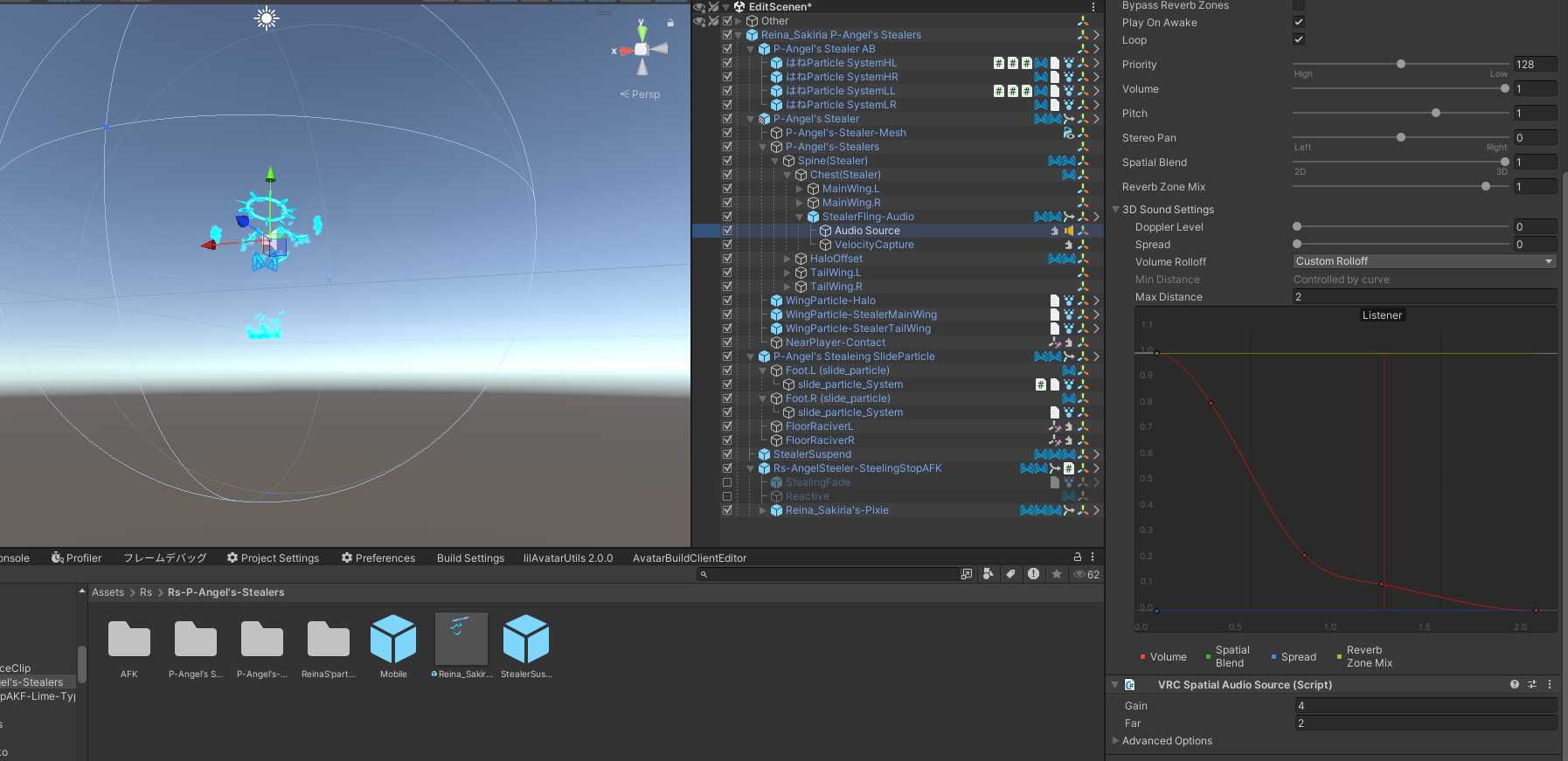This screenshot has width=1568, height=761.
Task: Collapse the StealerFling-Audio hierarchy node
Action: pyautogui.click(x=800, y=217)
